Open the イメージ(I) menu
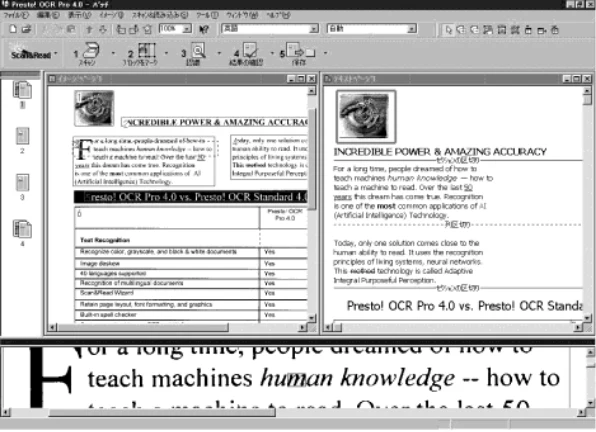The image size is (596, 432). click(x=111, y=15)
